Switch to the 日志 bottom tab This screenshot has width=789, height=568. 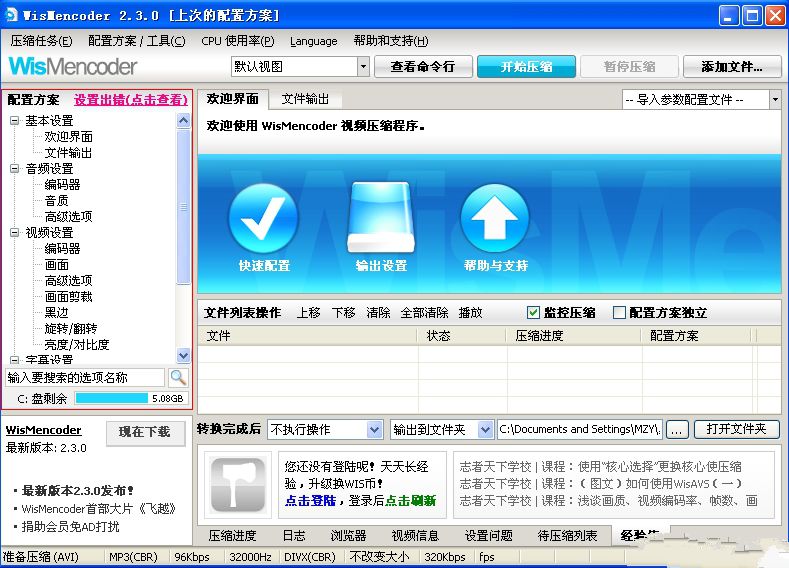click(294, 536)
